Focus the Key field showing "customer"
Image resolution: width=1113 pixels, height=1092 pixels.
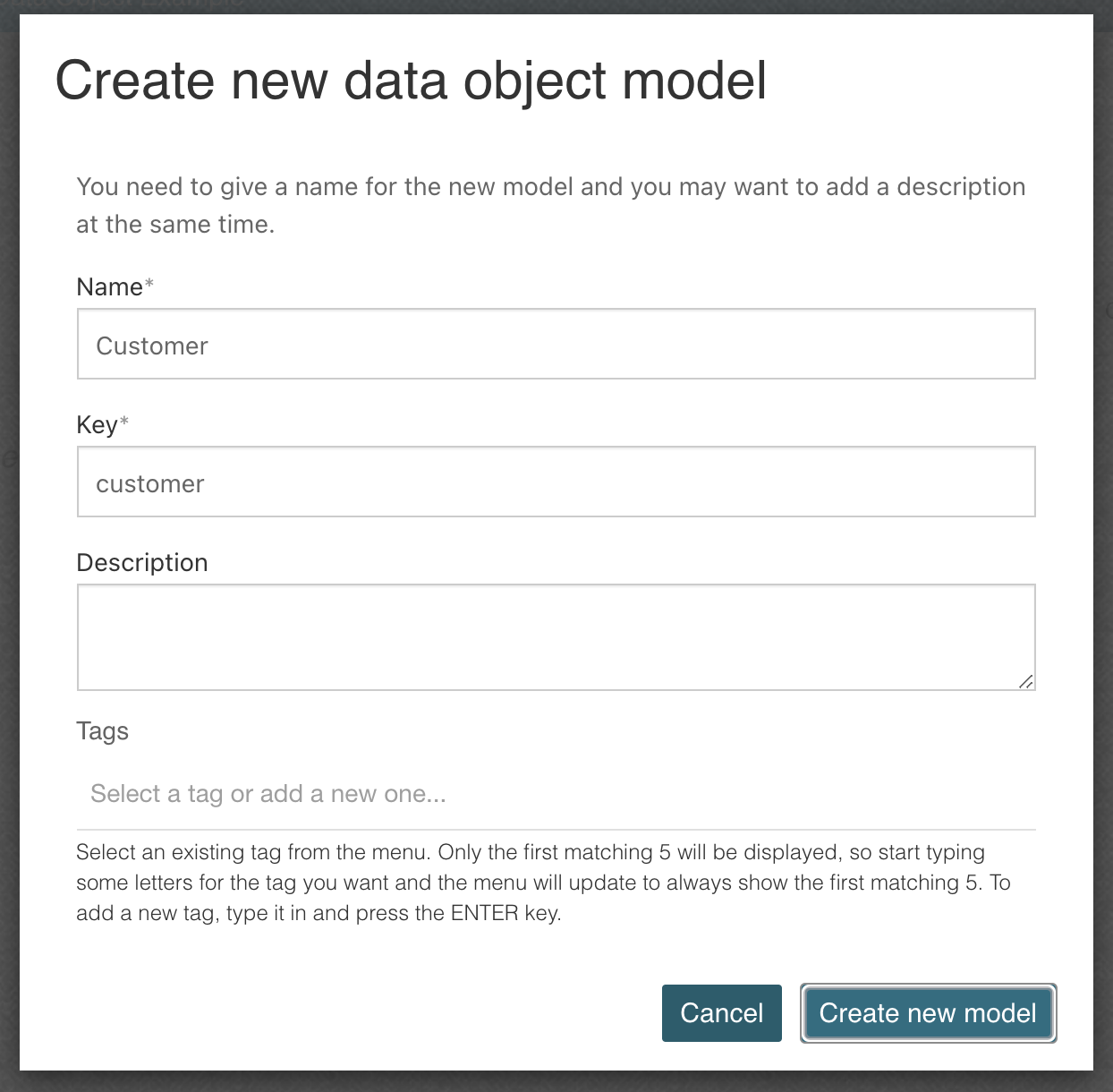click(555, 482)
